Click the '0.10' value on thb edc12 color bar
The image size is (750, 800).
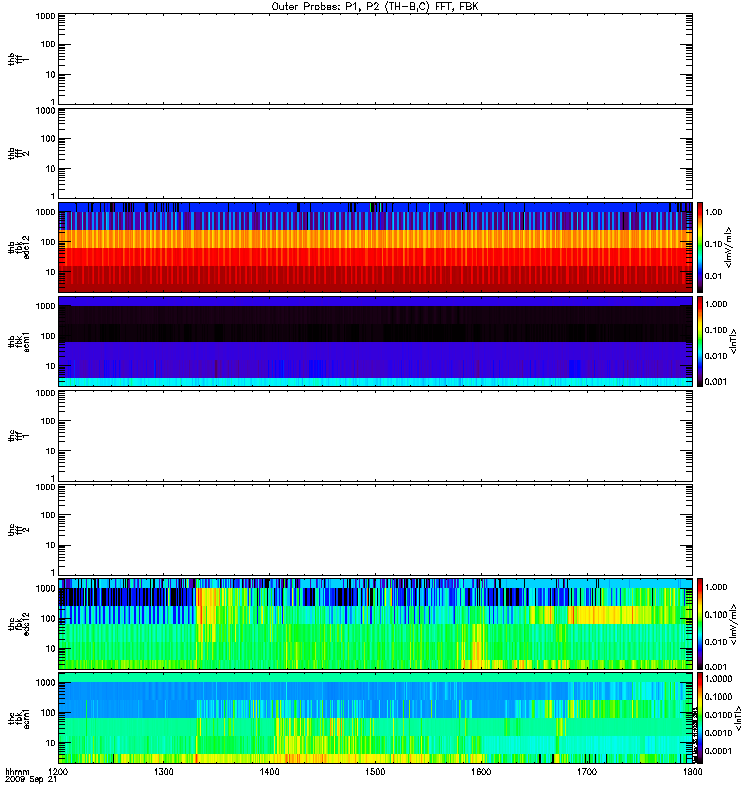click(714, 244)
